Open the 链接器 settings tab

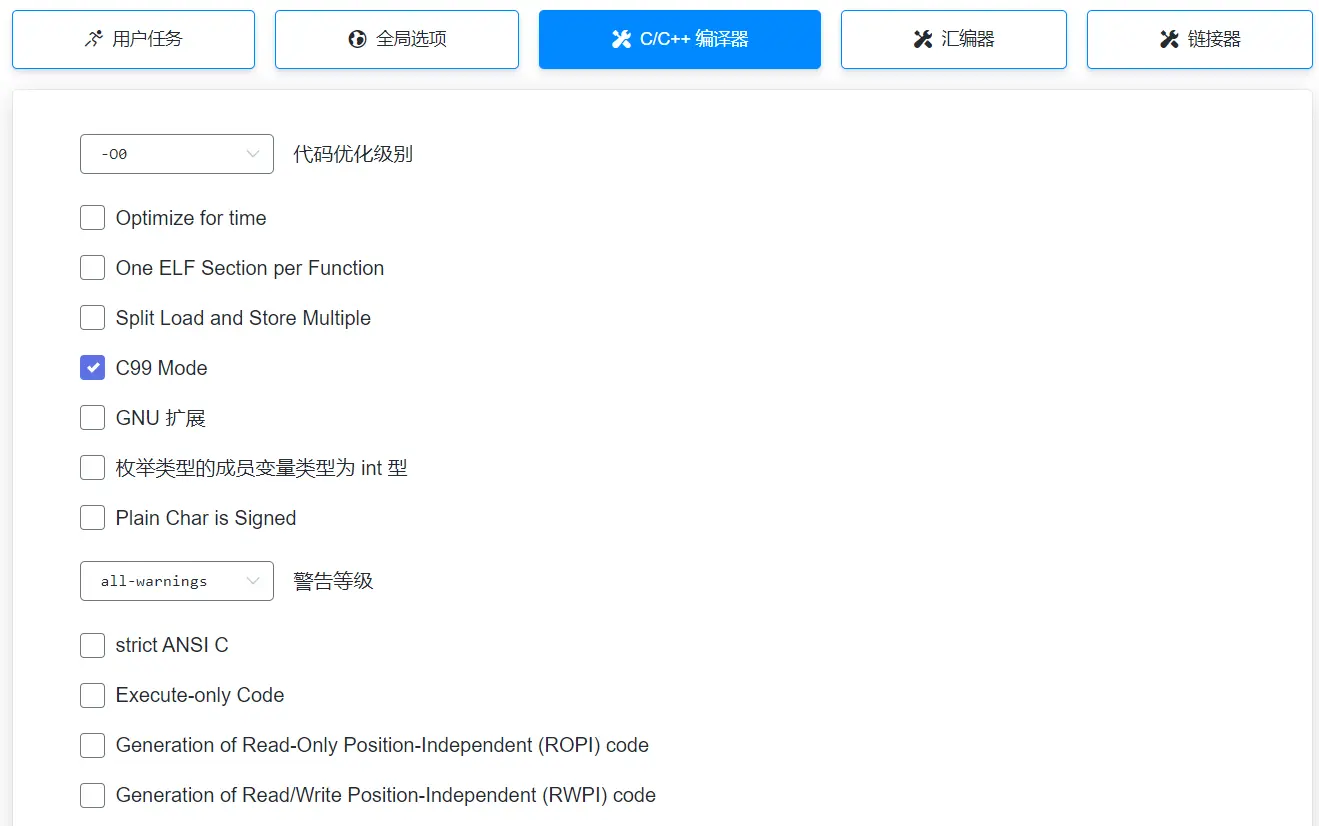pyautogui.click(x=1198, y=38)
